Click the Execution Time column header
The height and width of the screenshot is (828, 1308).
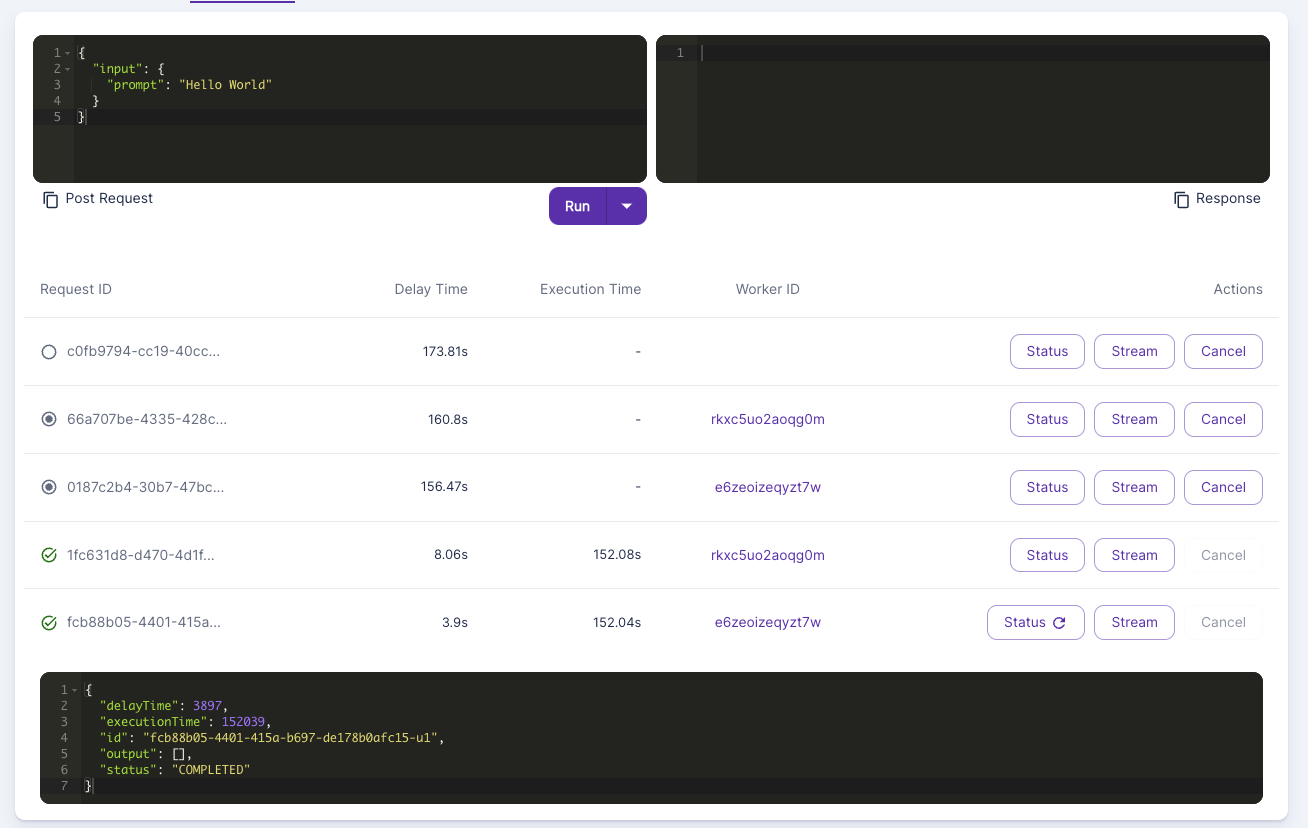590,290
